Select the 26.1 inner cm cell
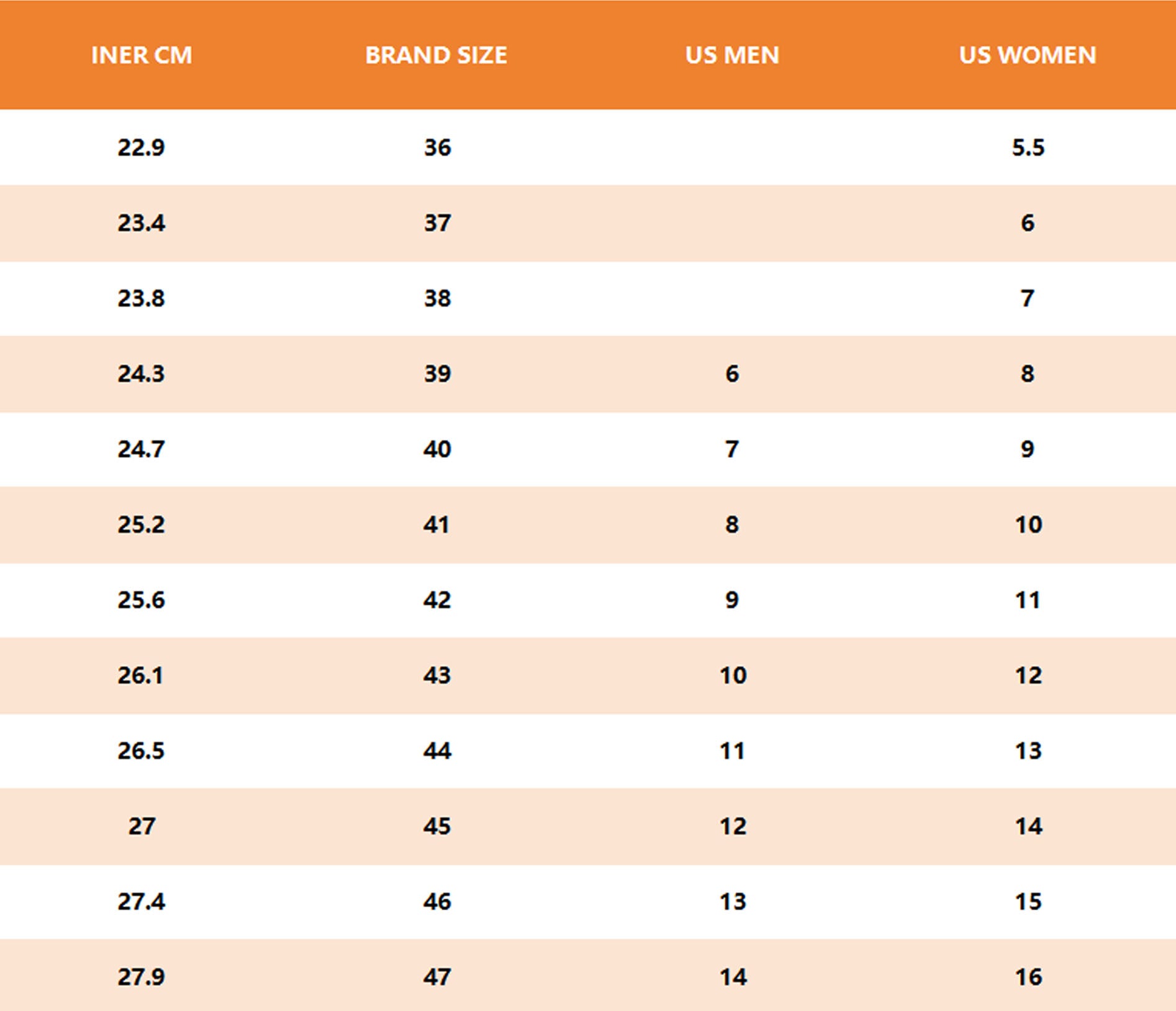The image size is (1176, 1011). (x=141, y=675)
